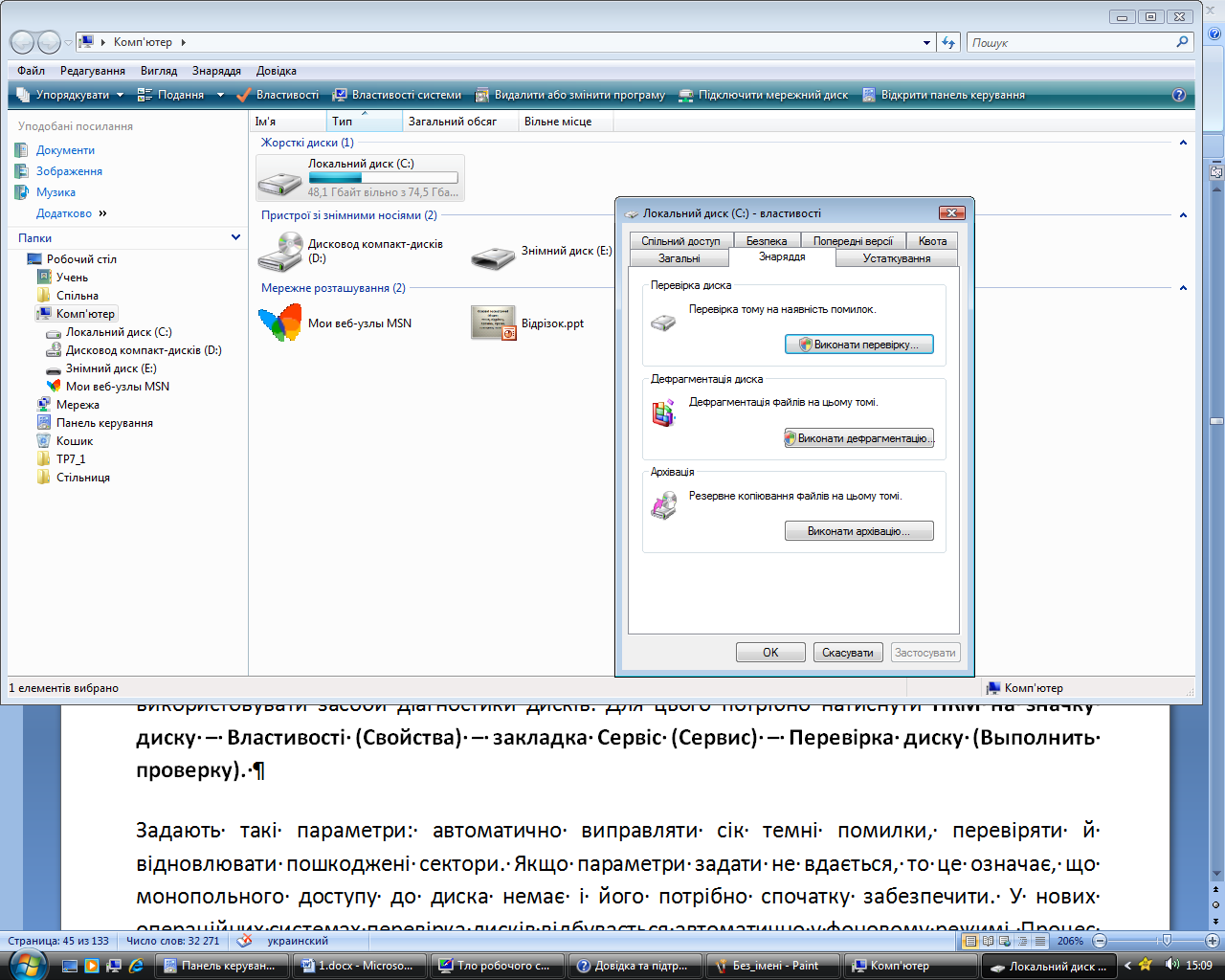
Task: Select Стільниця folder in tree
Action: pyautogui.click(x=83, y=478)
